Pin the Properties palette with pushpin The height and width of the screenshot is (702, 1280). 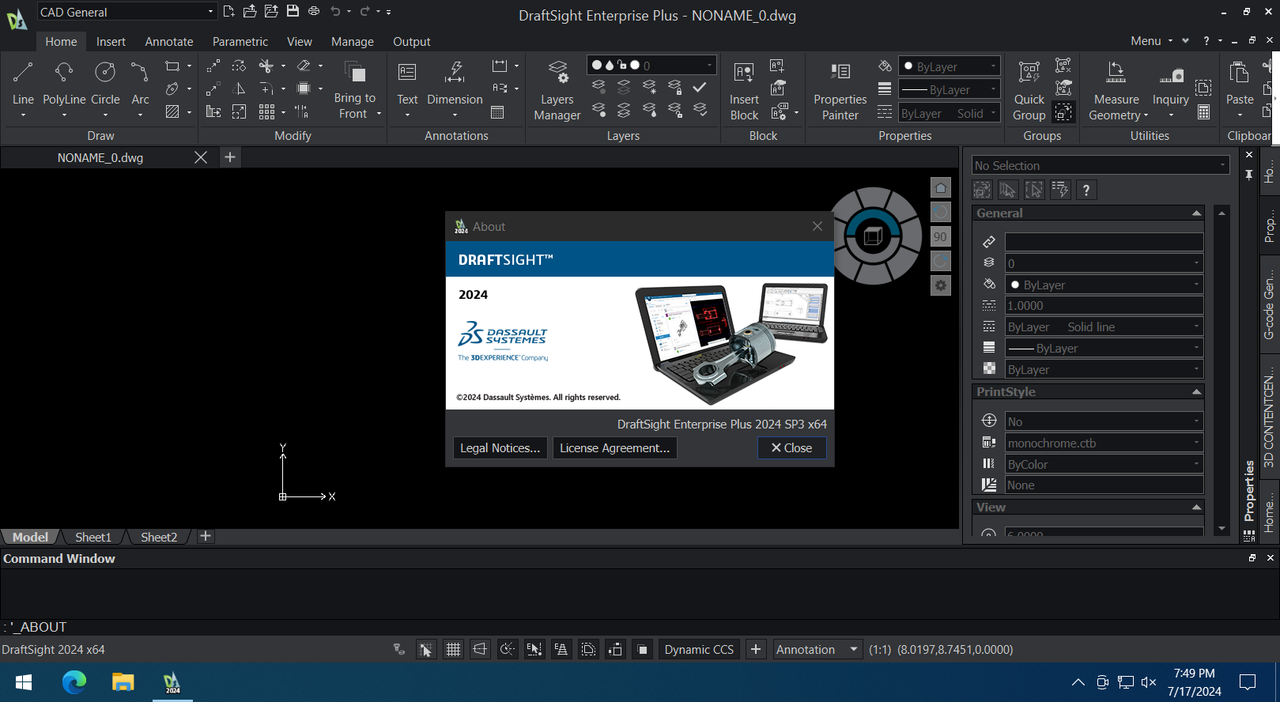point(1249,174)
